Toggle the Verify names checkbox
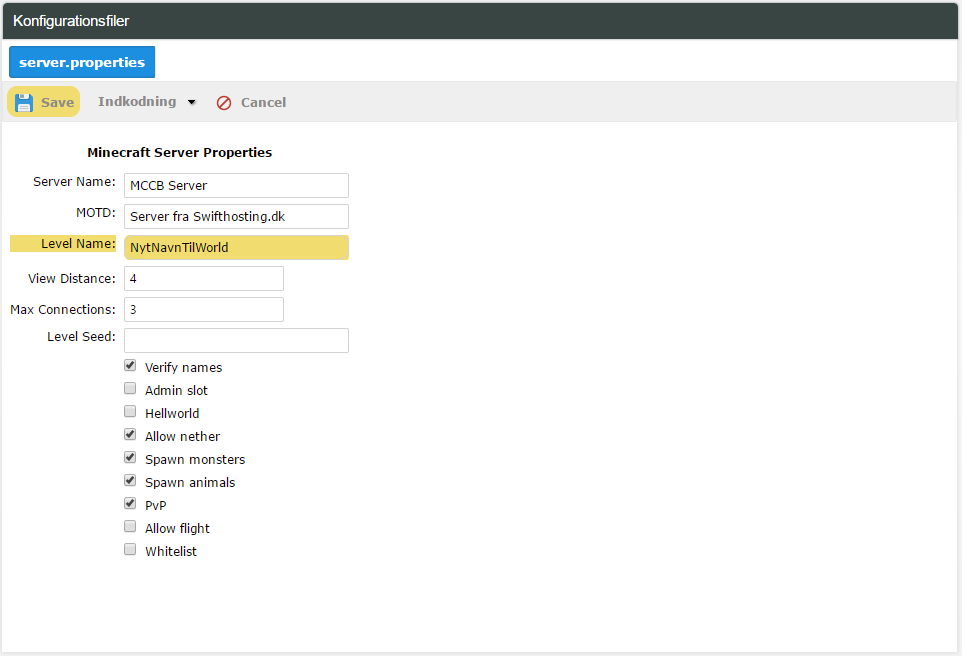This screenshot has width=962, height=656. [x=130, y=366]
